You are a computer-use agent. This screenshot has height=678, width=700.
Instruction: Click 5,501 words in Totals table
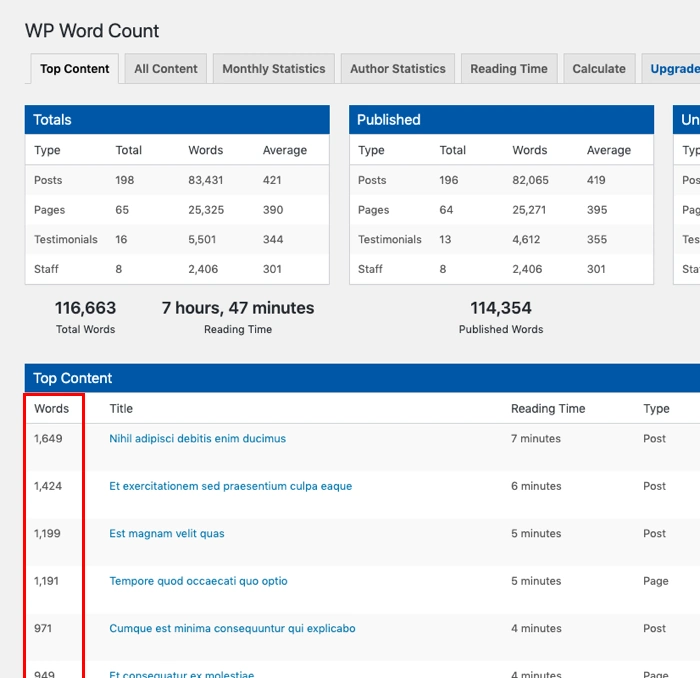[202, 239]
